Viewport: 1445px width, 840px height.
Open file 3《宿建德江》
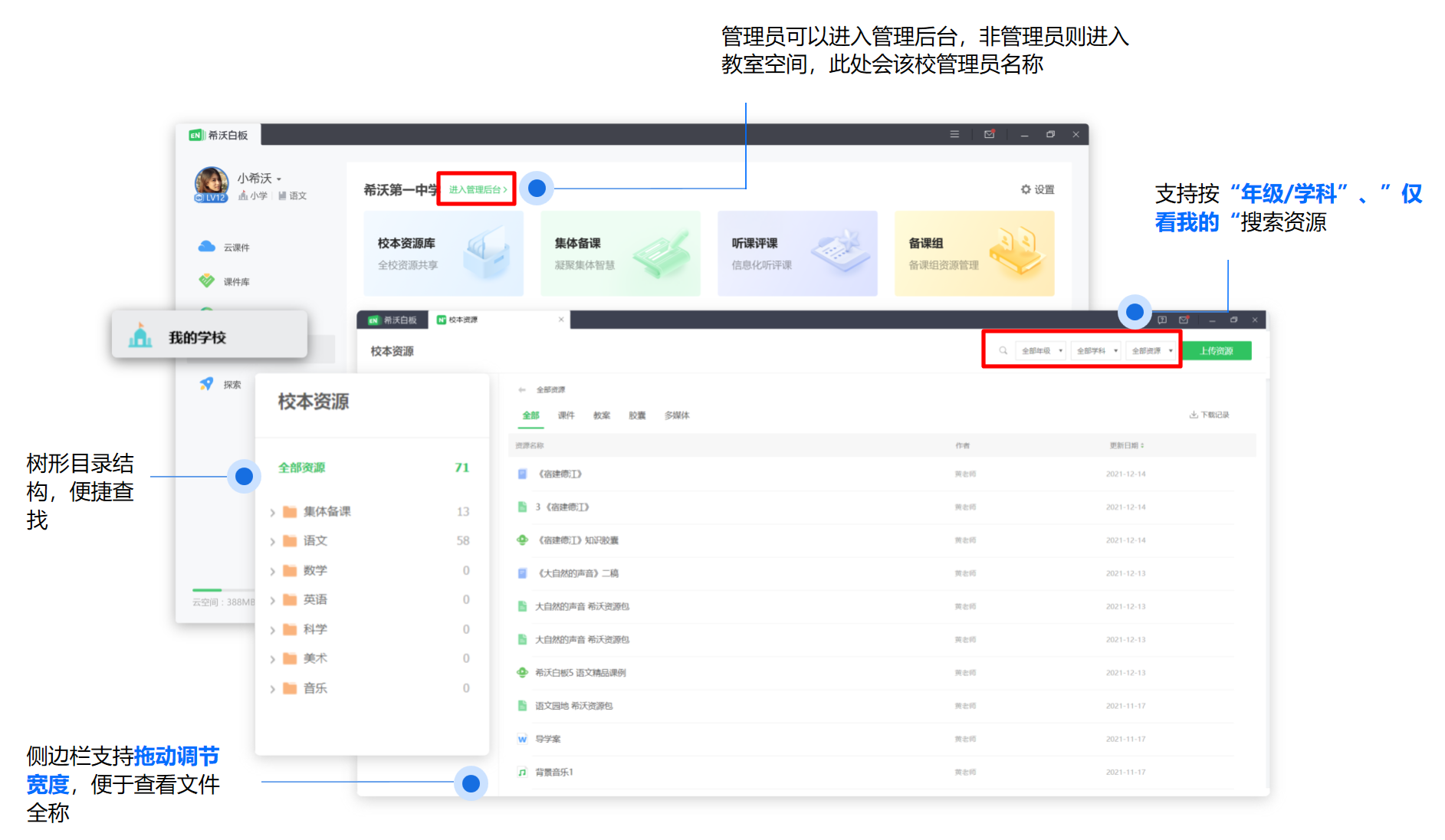coord(562,507)
